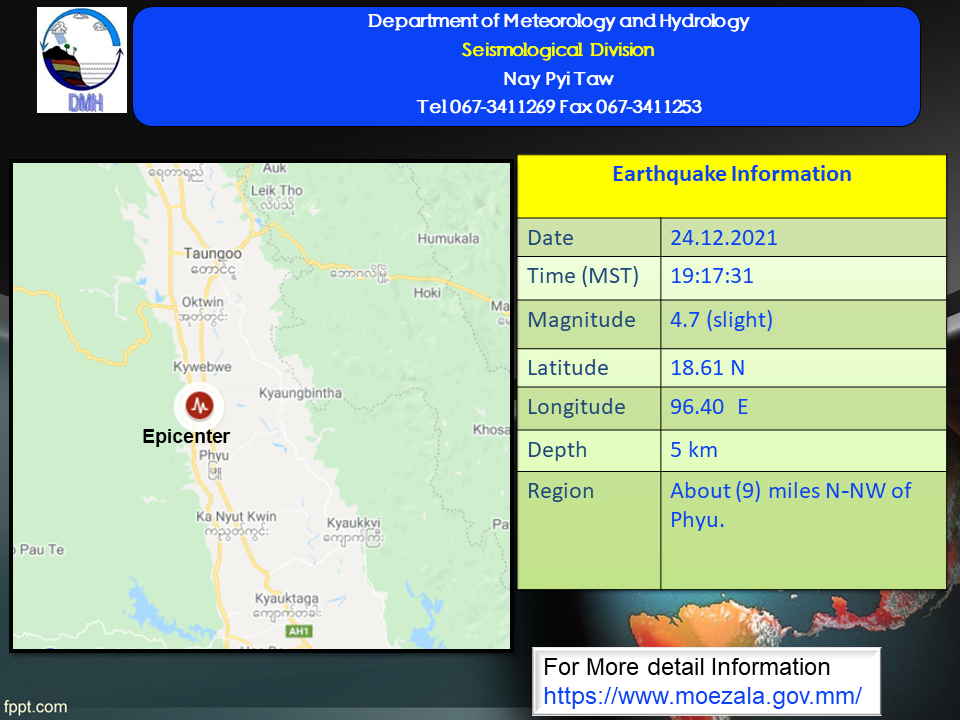Click the Phyu town label on map
The width and height of the screenshot is (960, 720).
(x=214, y=456)
